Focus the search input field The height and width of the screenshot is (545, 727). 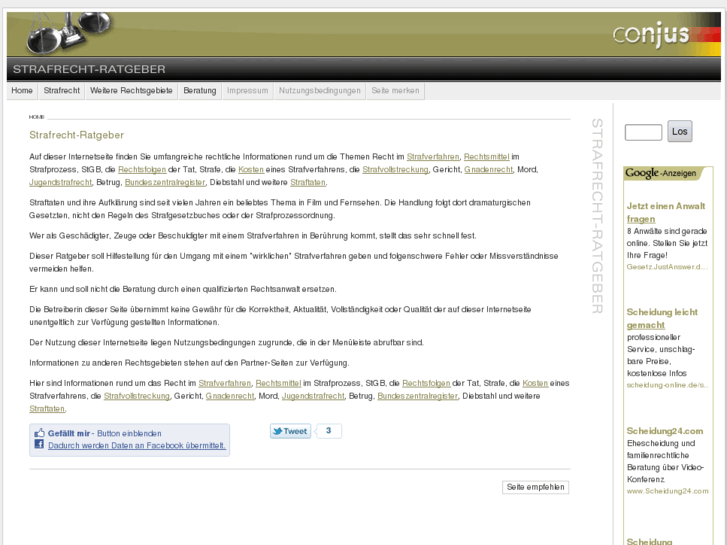(x=644, y=132)
